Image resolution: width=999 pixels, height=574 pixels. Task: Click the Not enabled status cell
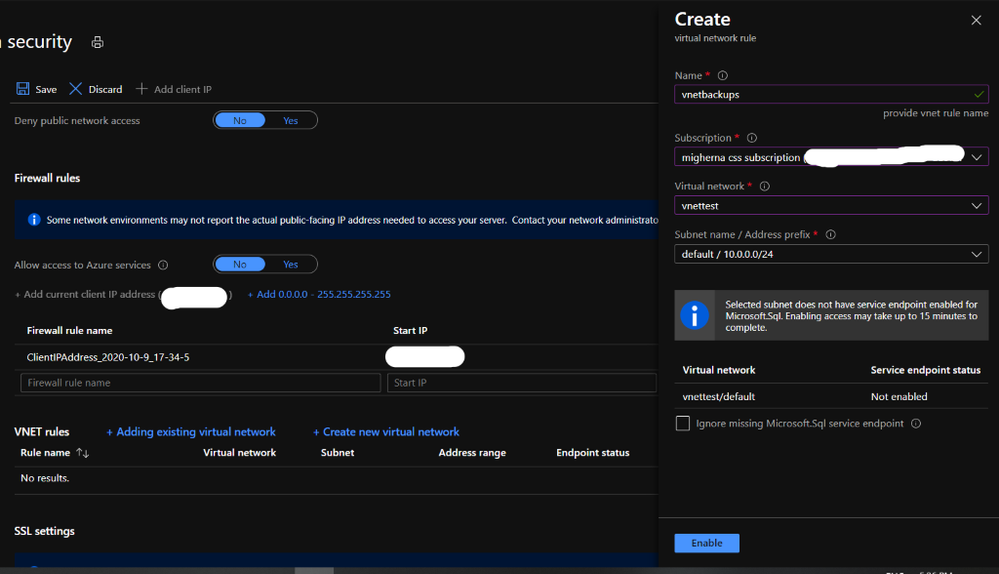(x=899, y=396)
